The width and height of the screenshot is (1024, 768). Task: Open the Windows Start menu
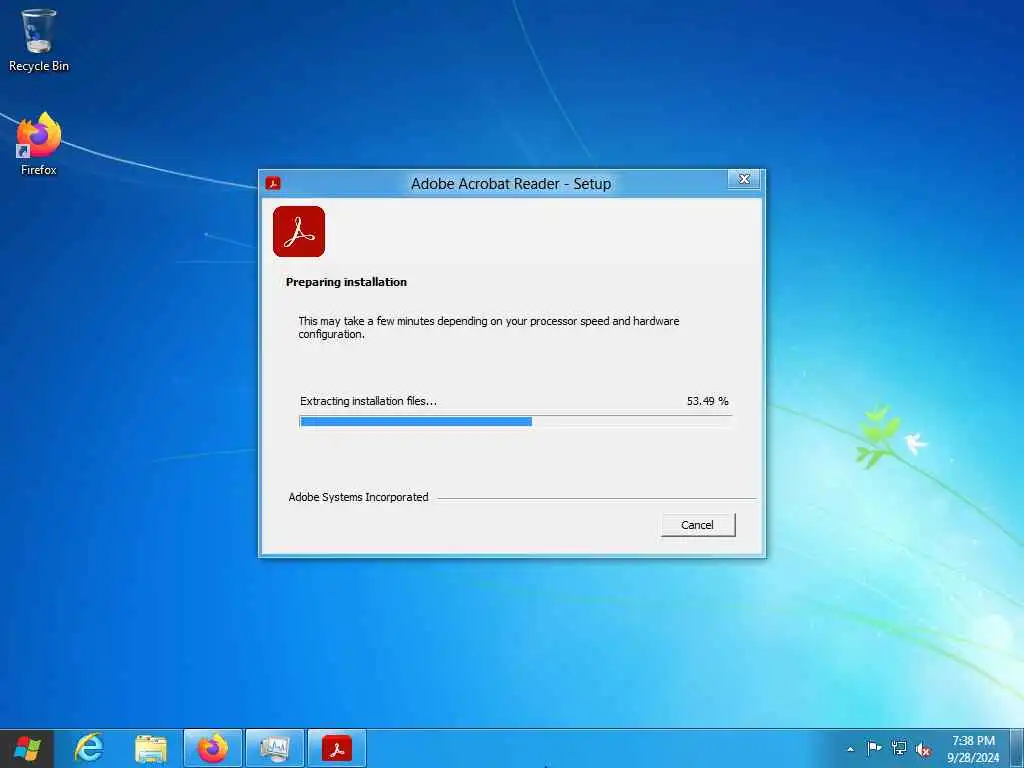click(x=27, y=748)
